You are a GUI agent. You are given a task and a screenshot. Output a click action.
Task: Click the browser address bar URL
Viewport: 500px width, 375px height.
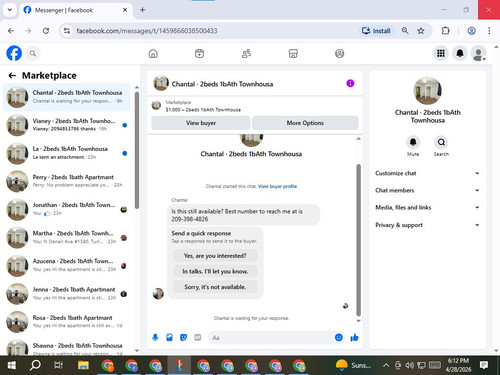147,31
